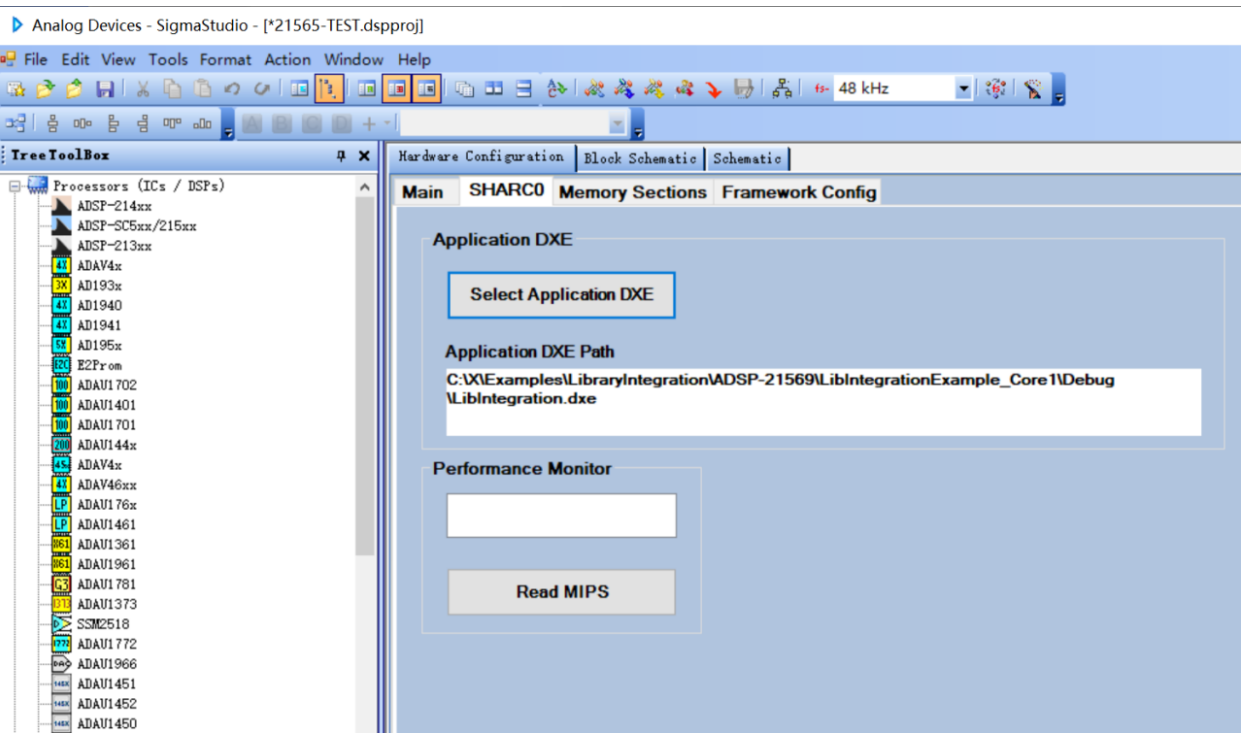Click the grayed floppy disk save icon
Viewport: 1252px width, 744px height.
click(743, 89)
